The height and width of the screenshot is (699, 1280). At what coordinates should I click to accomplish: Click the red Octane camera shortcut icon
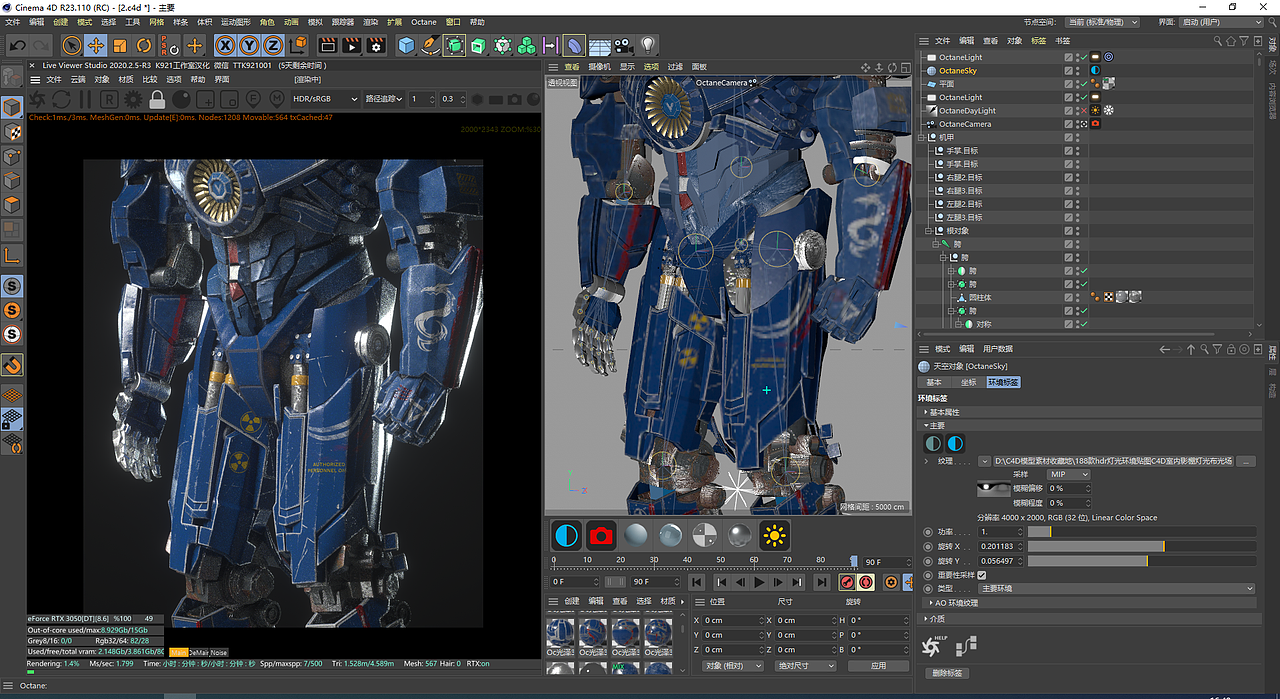coord(601,535)
